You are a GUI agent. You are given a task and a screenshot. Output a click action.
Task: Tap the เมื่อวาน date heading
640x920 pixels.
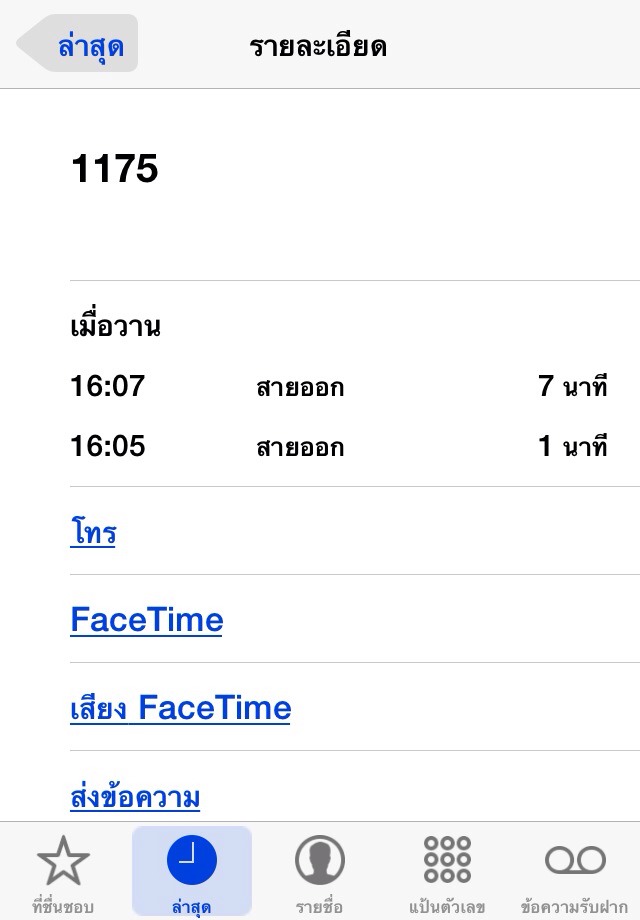pyautogui.click(x=116, y=326)
